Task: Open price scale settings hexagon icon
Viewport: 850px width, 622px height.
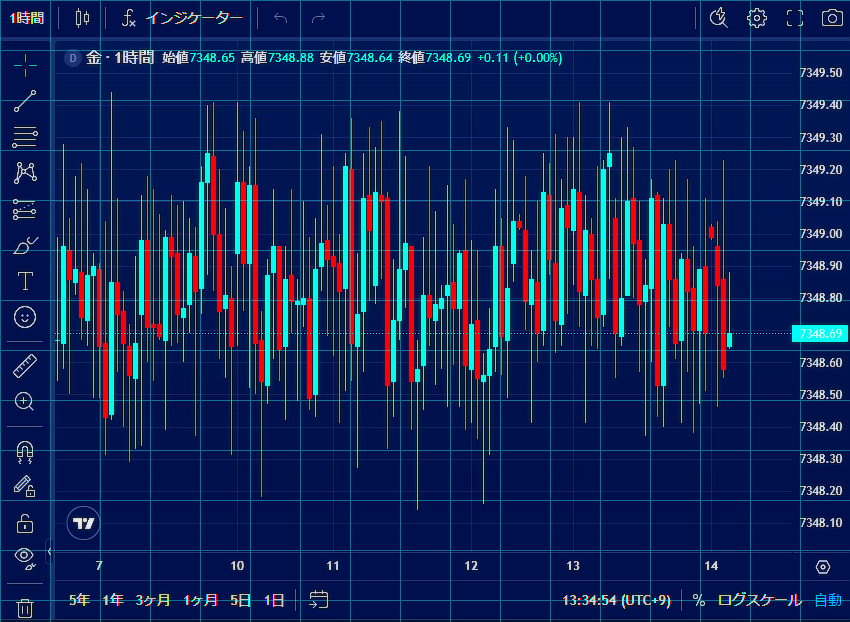Action: (x=823, y=567)
